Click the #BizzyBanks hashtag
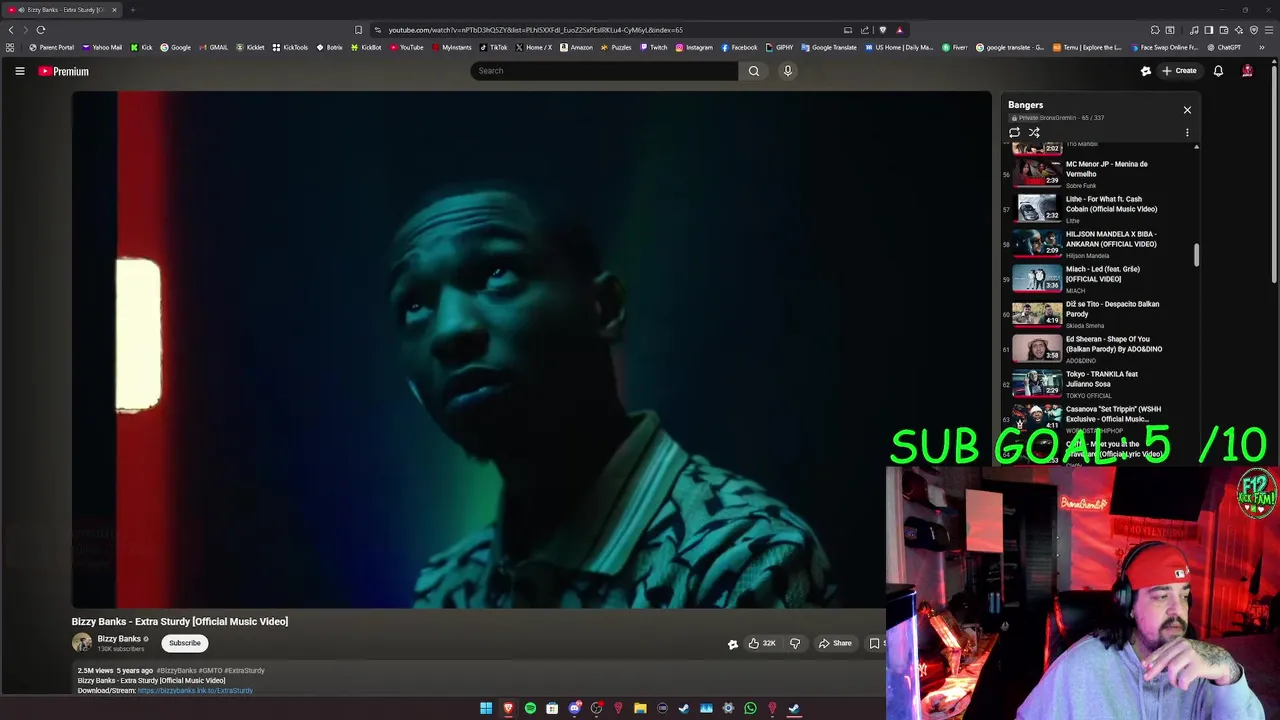 (176, 671)
